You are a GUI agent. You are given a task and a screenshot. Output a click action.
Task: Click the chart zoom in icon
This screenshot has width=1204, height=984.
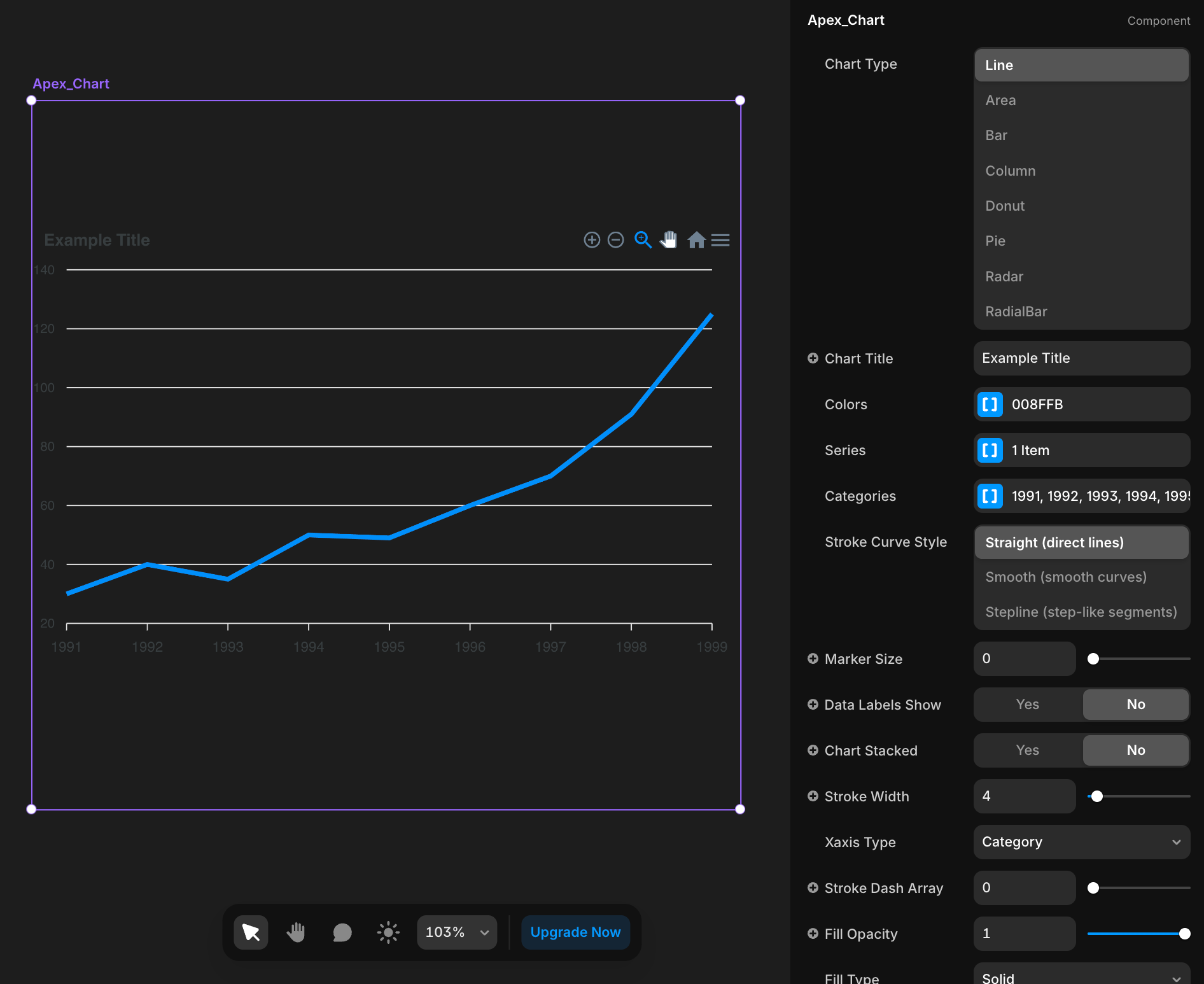click(592, 240)
